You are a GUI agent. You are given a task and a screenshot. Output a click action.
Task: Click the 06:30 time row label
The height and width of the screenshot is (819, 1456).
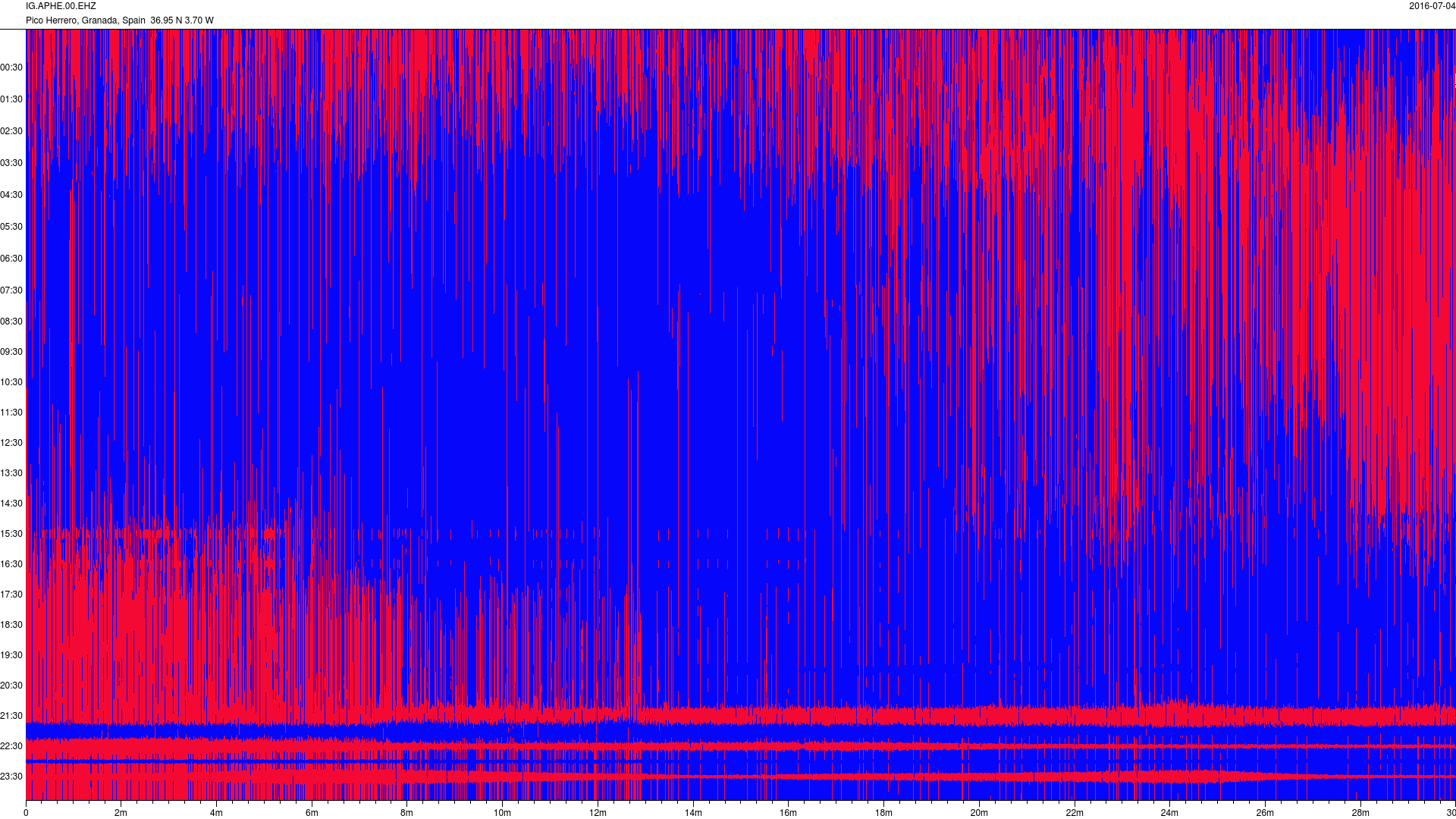click(11, 259)
